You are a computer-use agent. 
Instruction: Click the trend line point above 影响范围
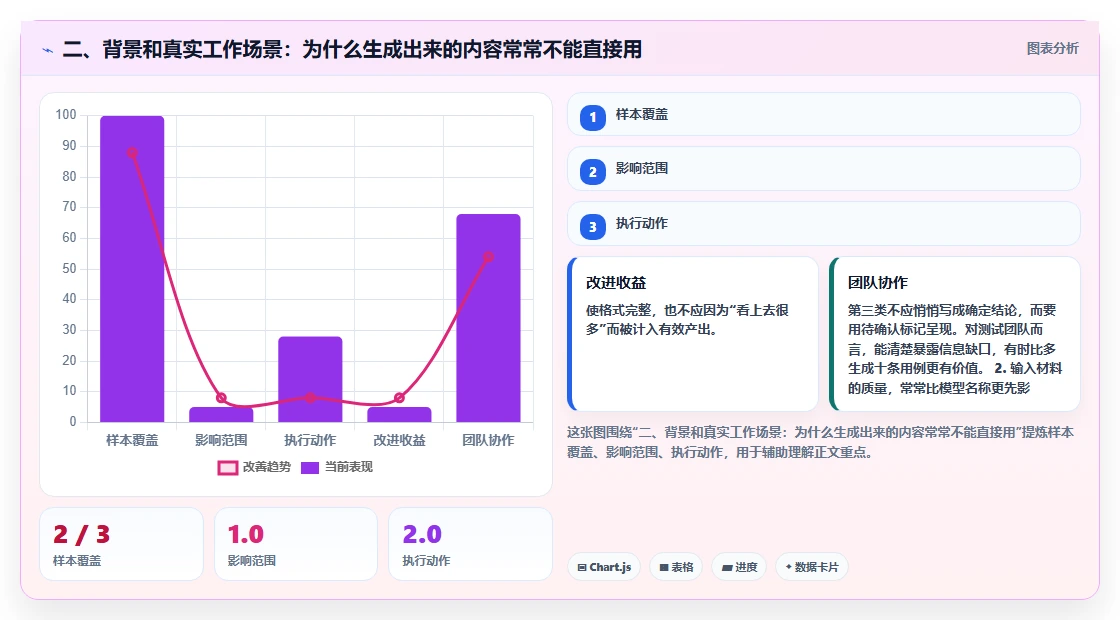pyautogui.click(x=221, y=398)
